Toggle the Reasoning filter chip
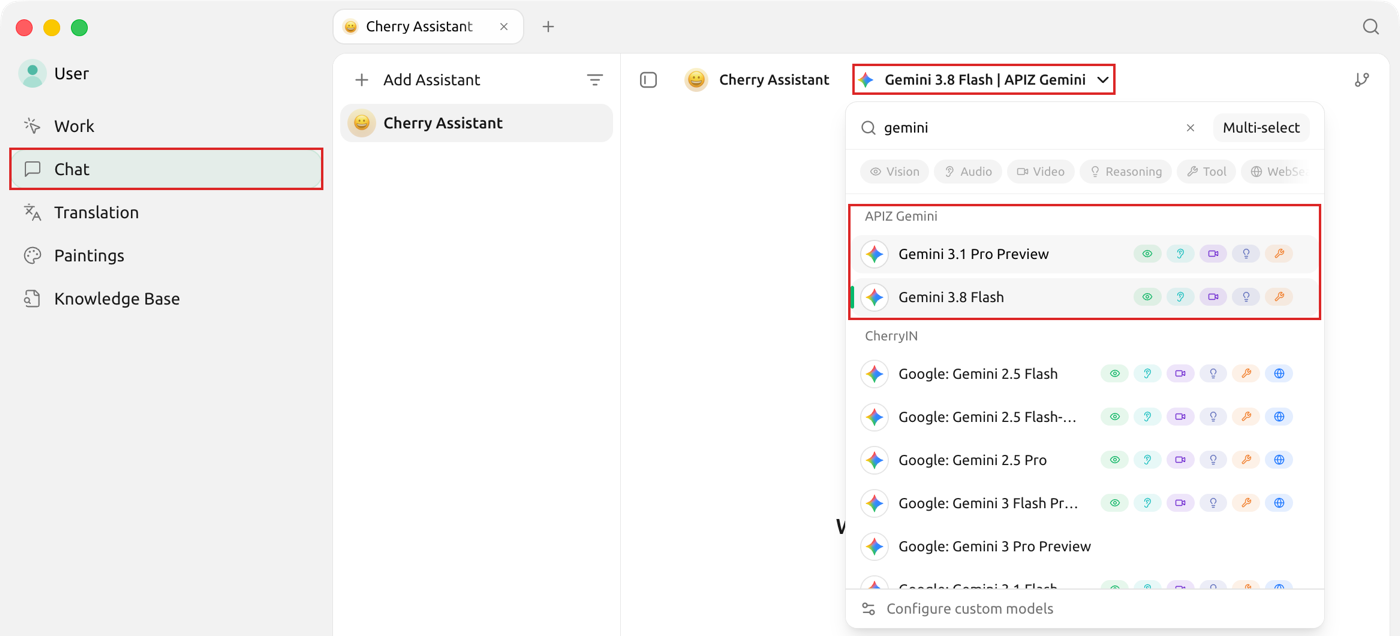Image resolution: width=1400 pixels, height=636 pixels. tap(1125, 172)
